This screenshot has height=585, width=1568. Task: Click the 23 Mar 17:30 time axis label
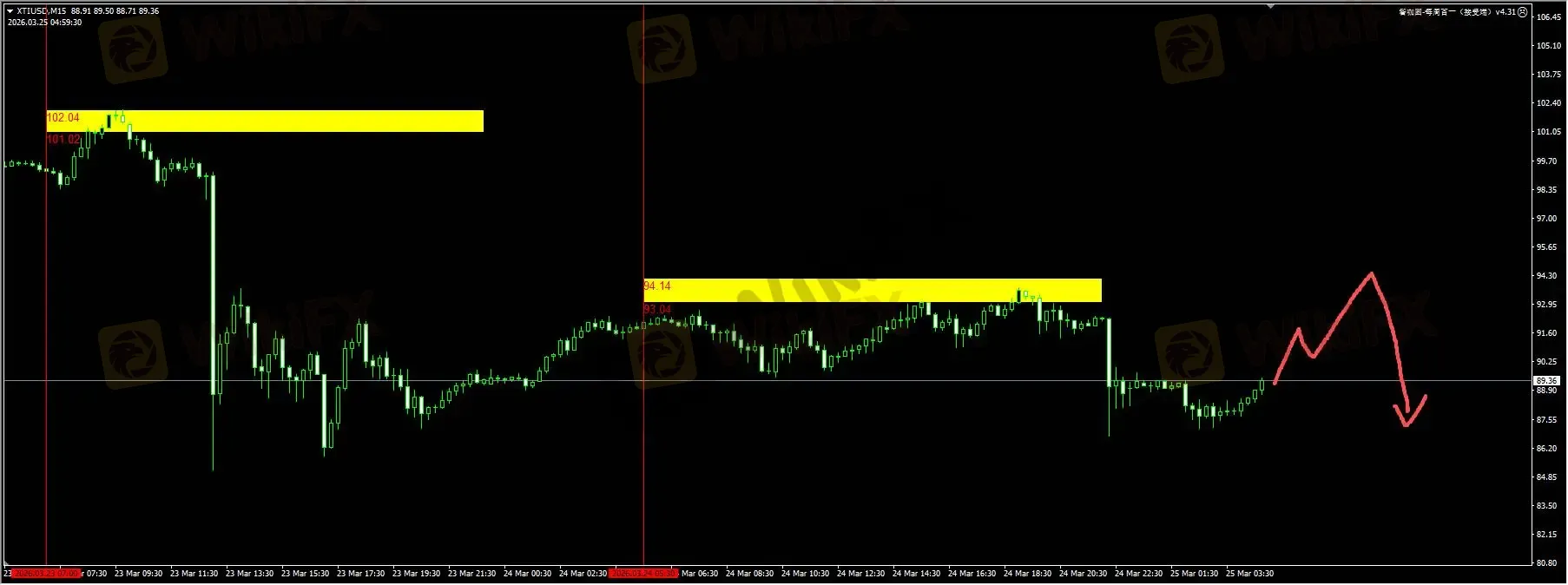click(x=360, y=574)
